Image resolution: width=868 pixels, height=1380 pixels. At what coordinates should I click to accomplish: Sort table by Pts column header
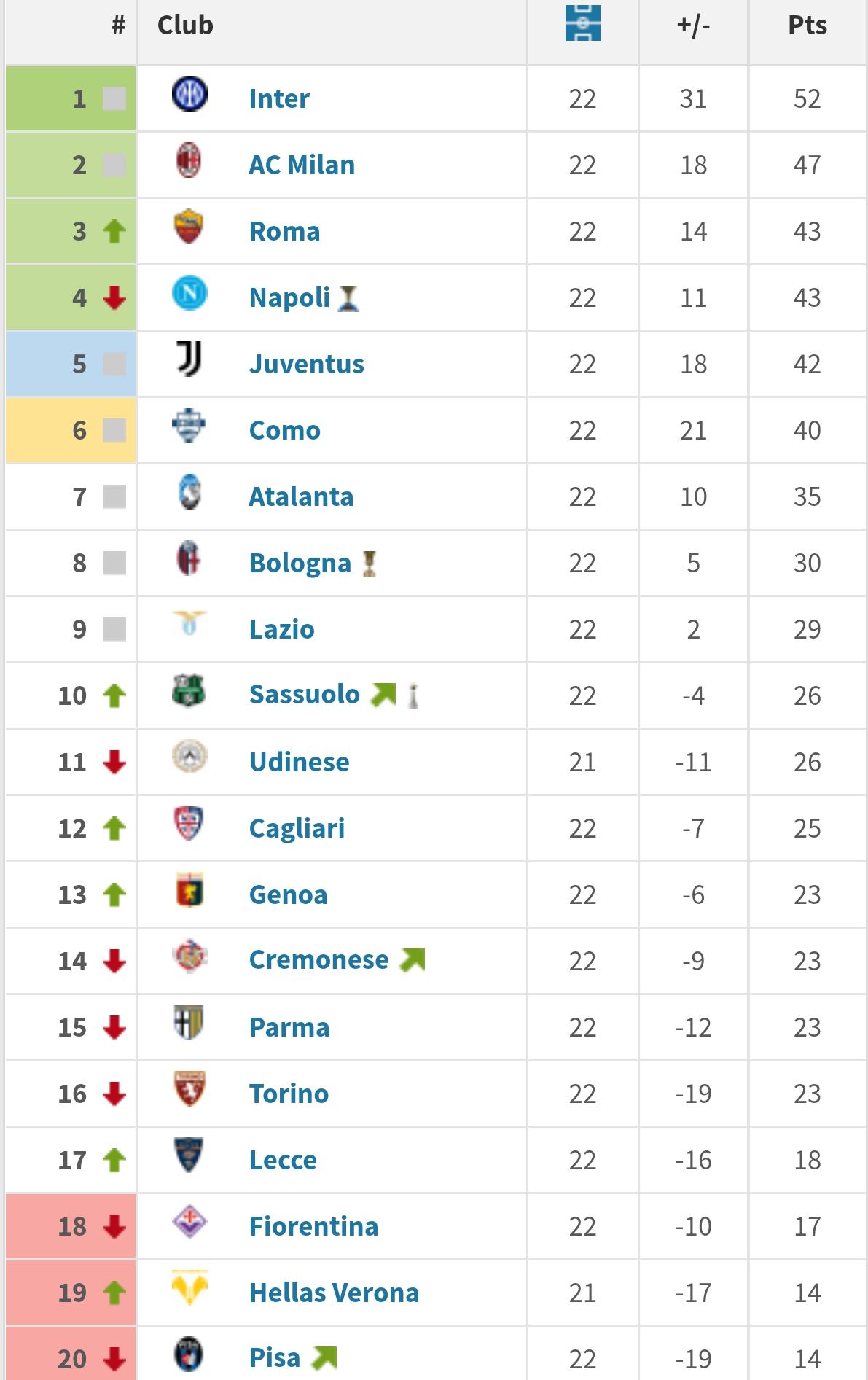807,26
